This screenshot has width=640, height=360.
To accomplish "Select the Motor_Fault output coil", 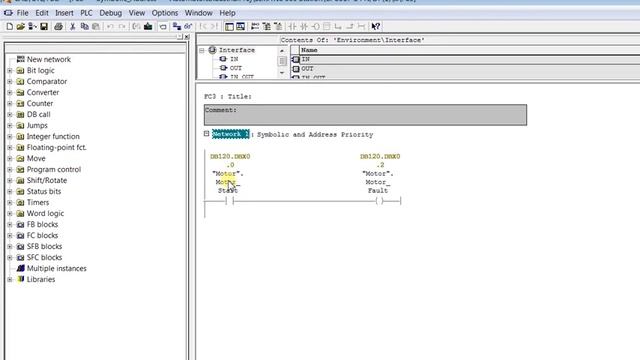I will [380, 200].
